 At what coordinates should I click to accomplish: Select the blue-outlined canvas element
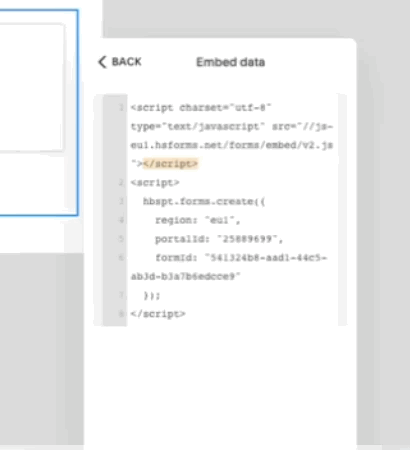[39, 113]
